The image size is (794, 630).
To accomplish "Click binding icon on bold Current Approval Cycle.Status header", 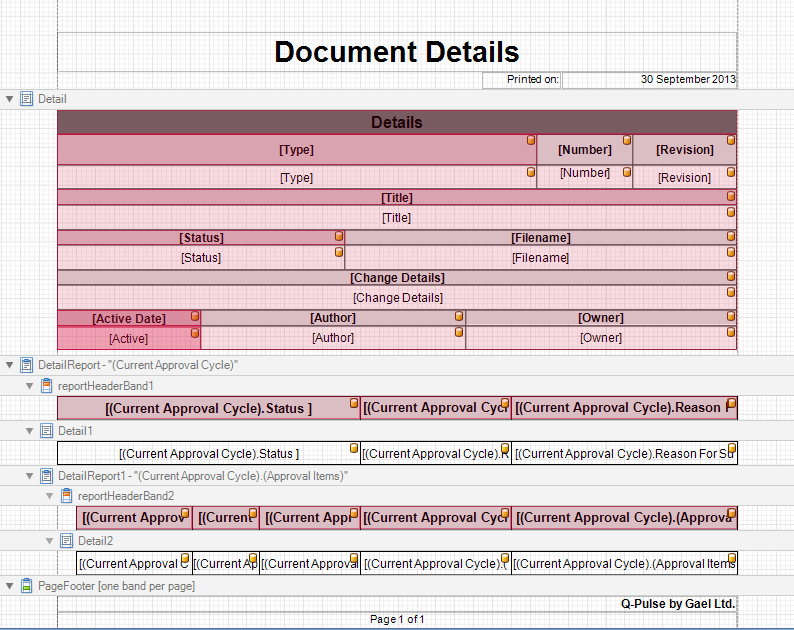I will click(x=354, y=403).
